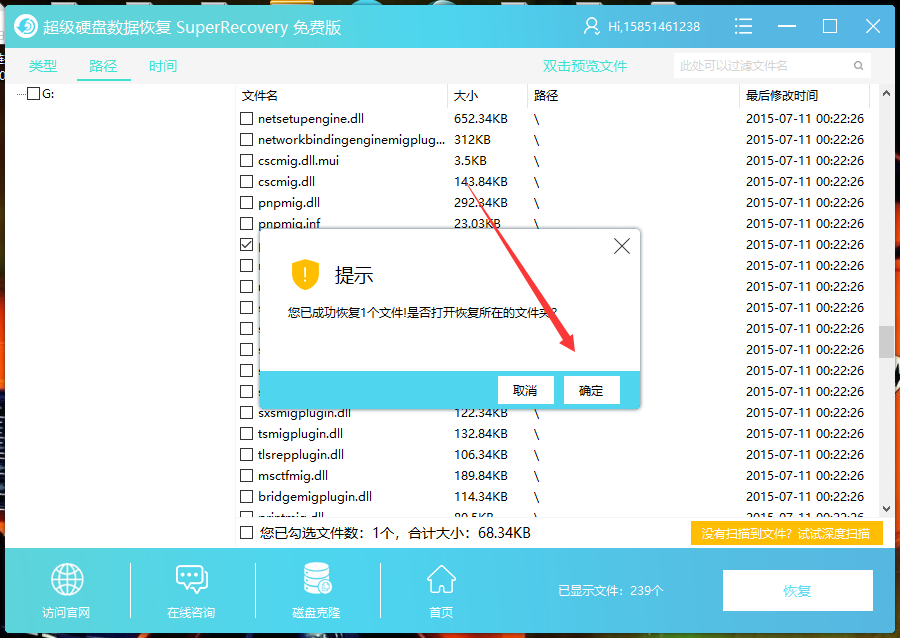Screen dimensions: 900x638
Task: Click the 132.84KB size cell
Action: click(x=480, y=434)
